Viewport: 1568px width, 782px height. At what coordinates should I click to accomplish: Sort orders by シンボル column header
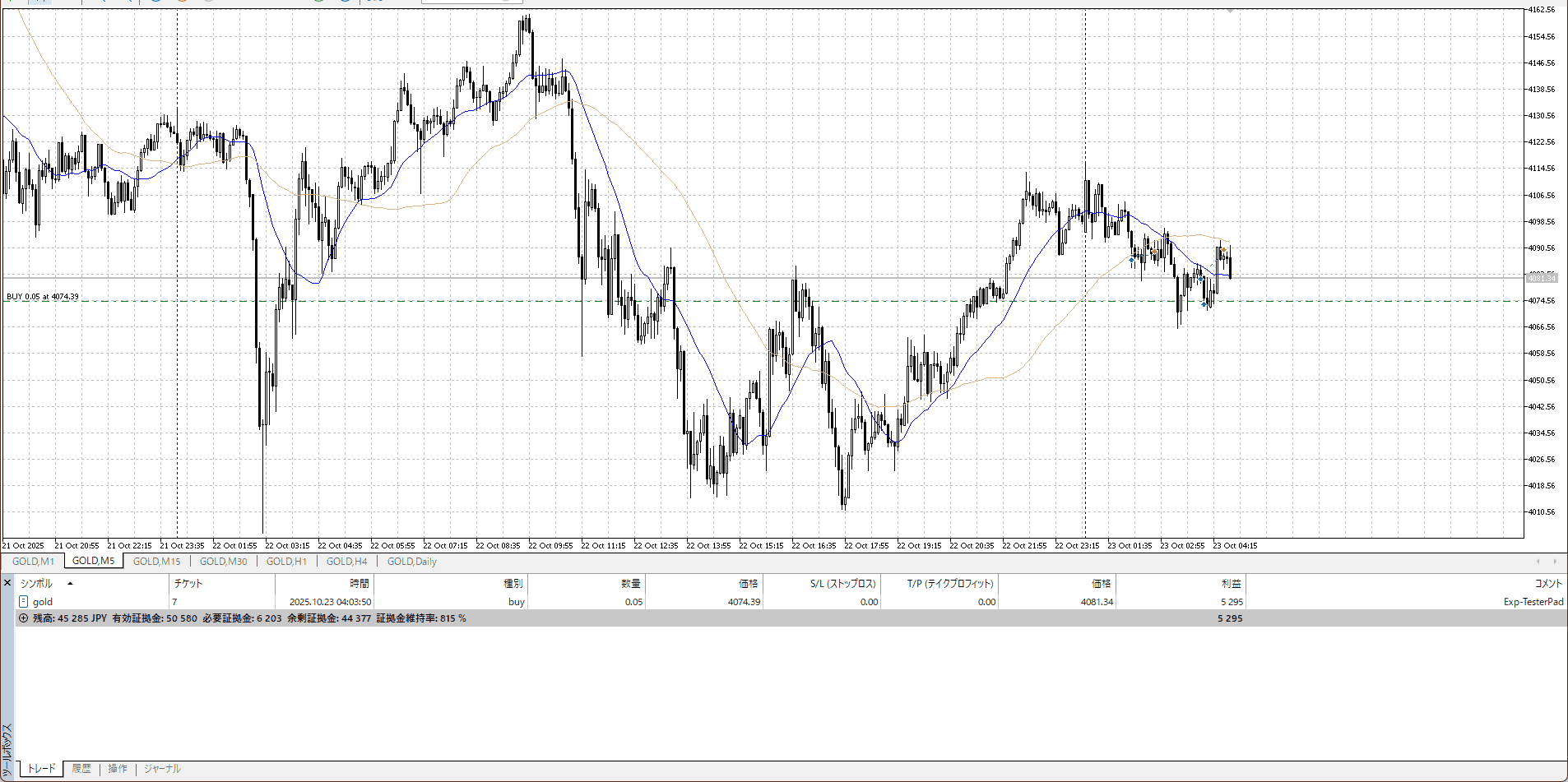tap(36, 583)
